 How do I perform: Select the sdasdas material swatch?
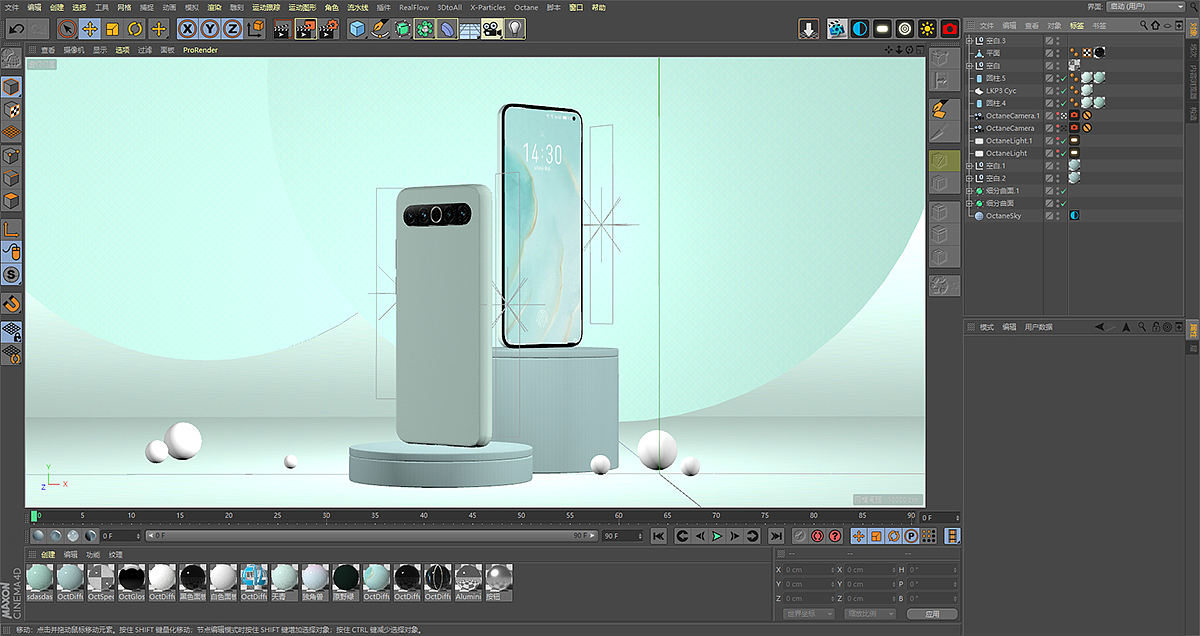[x=40, y=582]
